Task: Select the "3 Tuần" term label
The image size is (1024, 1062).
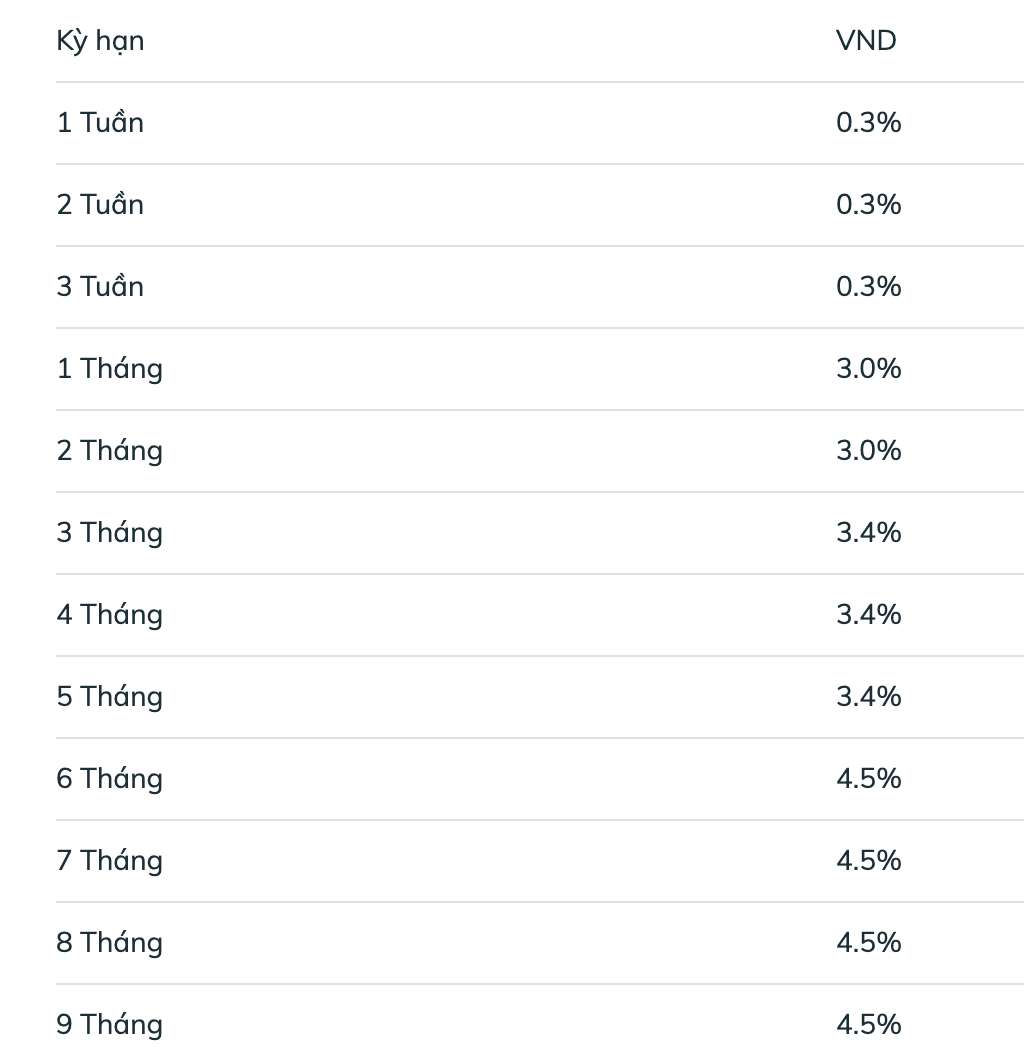Action: (100, 287)
